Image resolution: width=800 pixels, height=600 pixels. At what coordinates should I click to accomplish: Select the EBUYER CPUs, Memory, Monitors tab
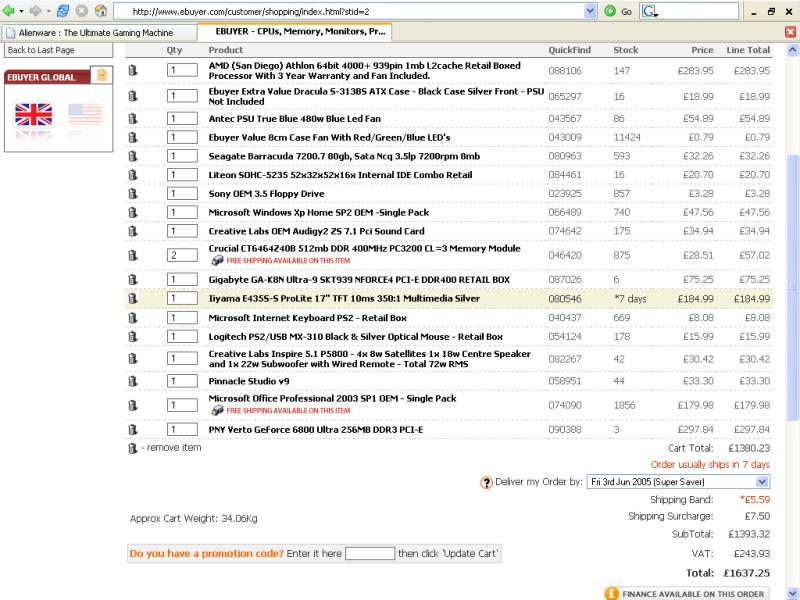coord(300,32)
